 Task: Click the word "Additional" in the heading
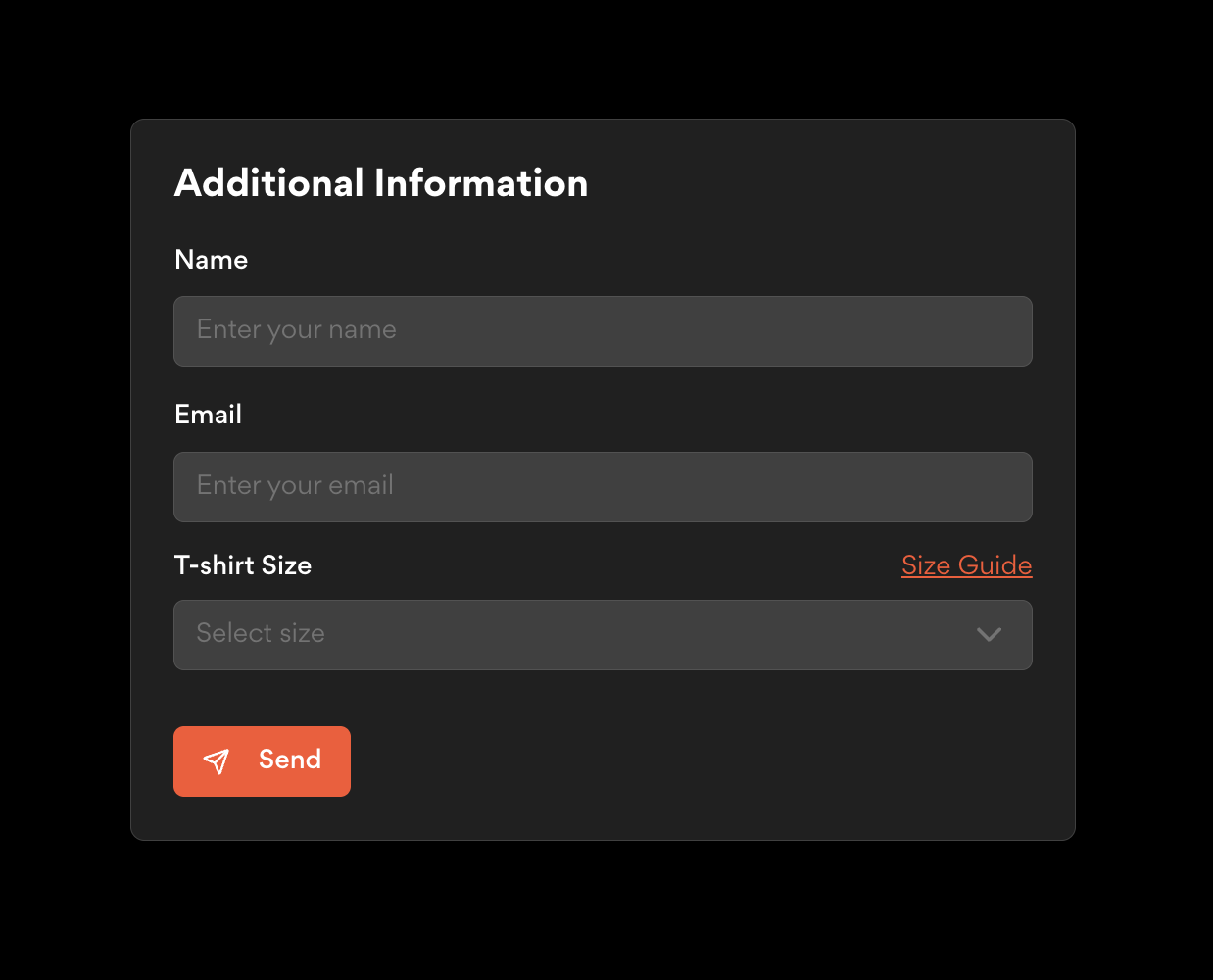(x=269, y=183)
